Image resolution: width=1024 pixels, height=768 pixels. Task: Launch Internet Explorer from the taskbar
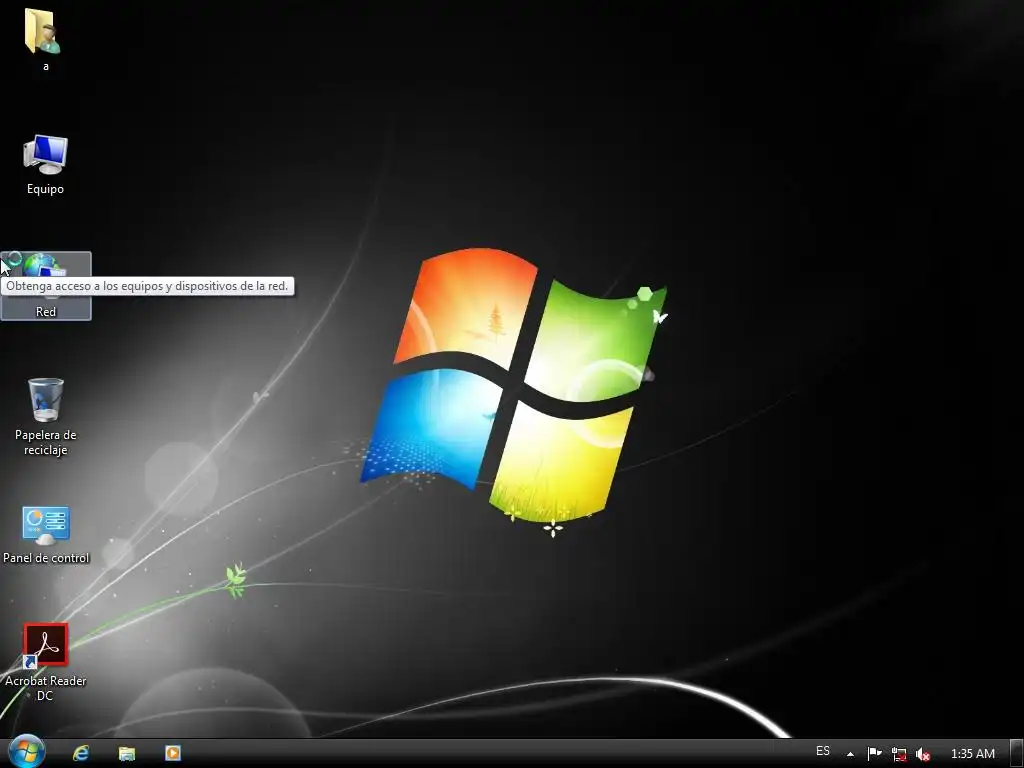tap(81, 753)
